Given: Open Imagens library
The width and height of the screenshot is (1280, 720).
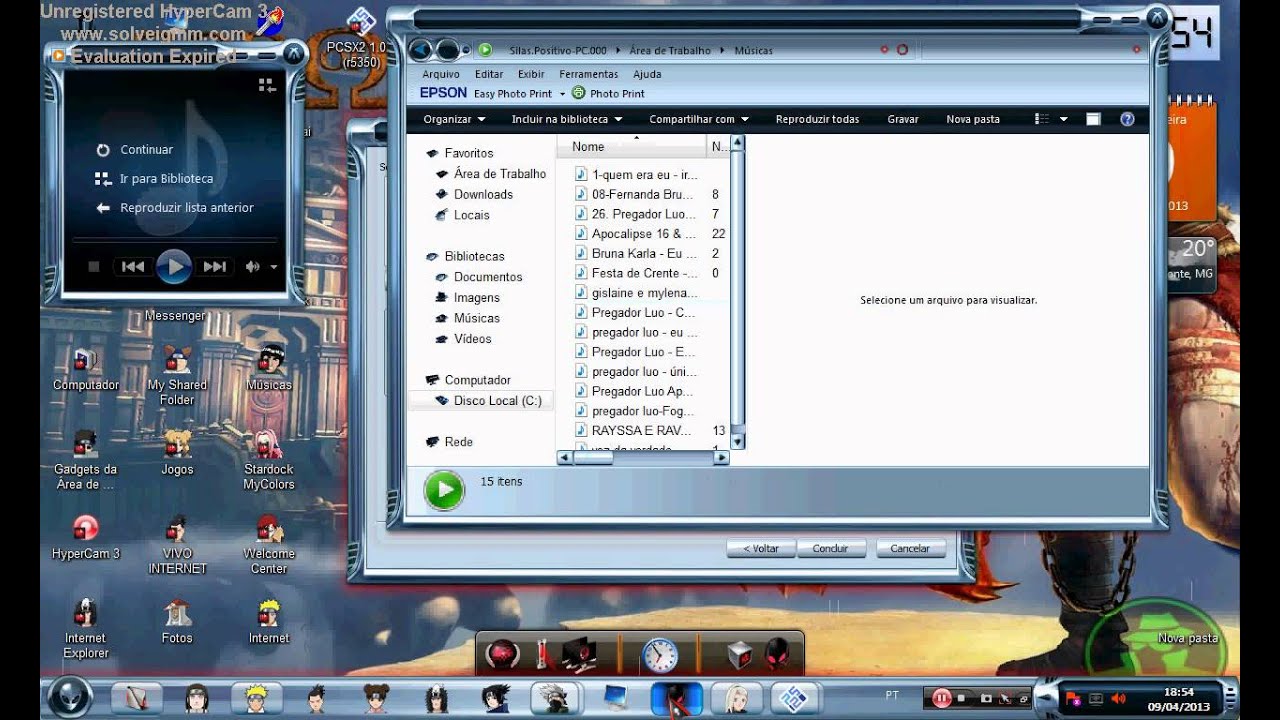Looking at the screenshot, I should tap(477, 298).
